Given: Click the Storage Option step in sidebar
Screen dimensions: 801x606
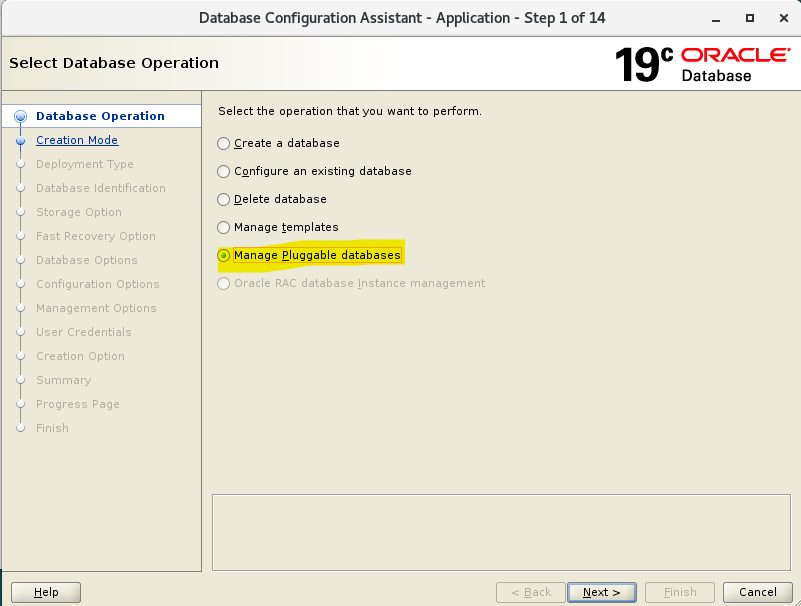Looking at the screenshot, I should tap(79, 212).
